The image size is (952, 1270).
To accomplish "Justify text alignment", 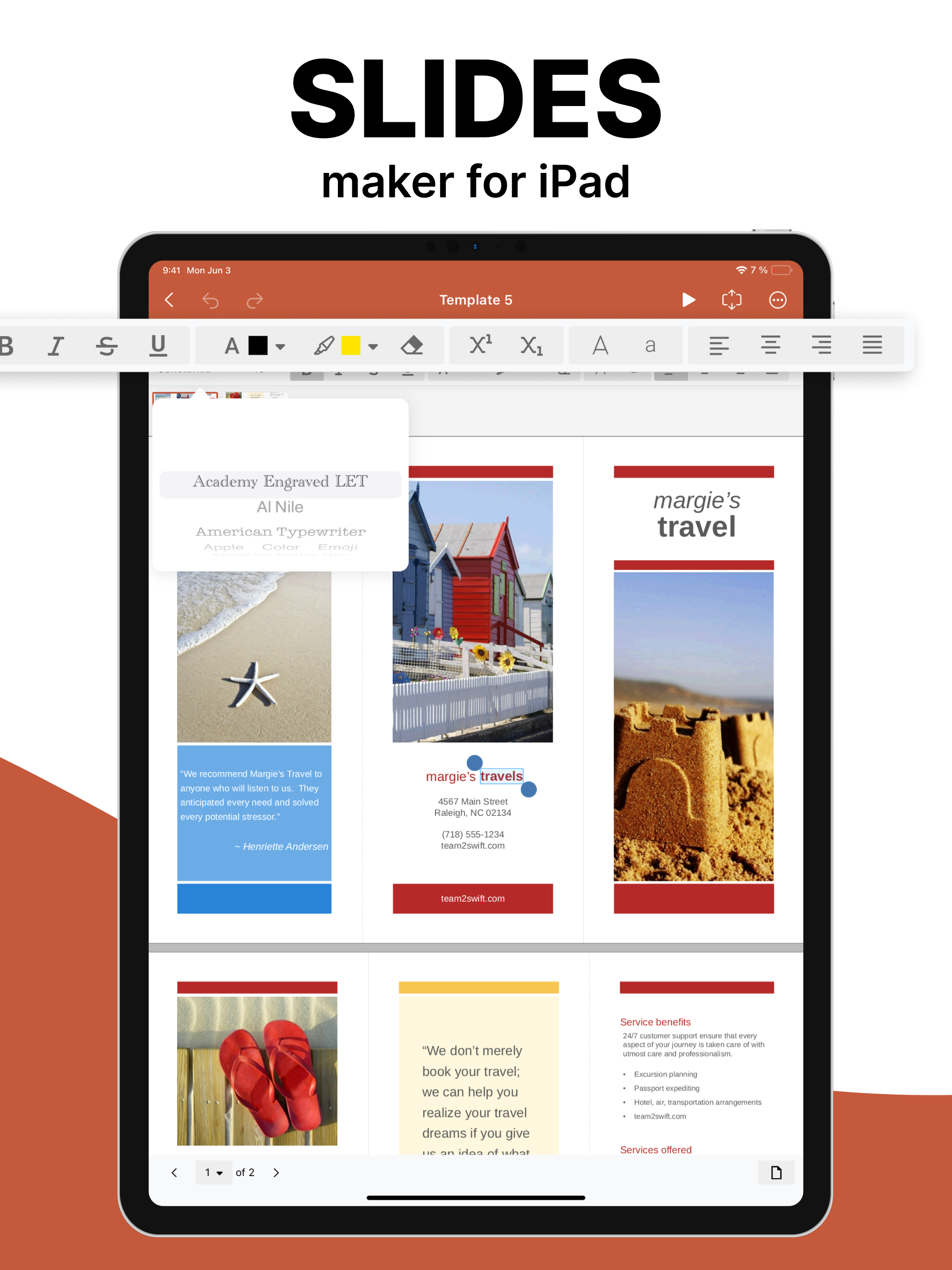I will coord(872,345).
